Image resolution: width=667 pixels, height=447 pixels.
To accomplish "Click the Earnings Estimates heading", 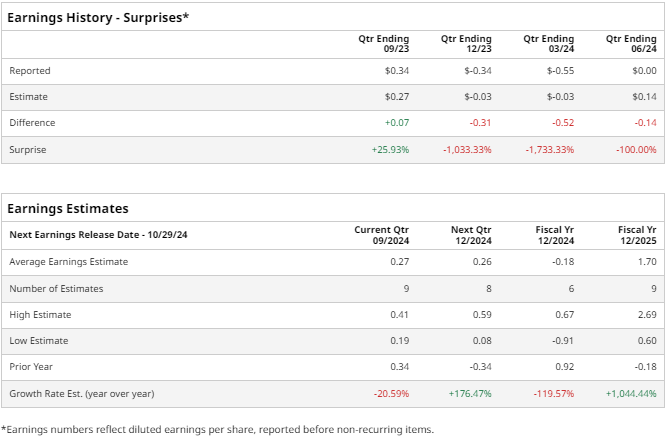I will click(68, 209).
